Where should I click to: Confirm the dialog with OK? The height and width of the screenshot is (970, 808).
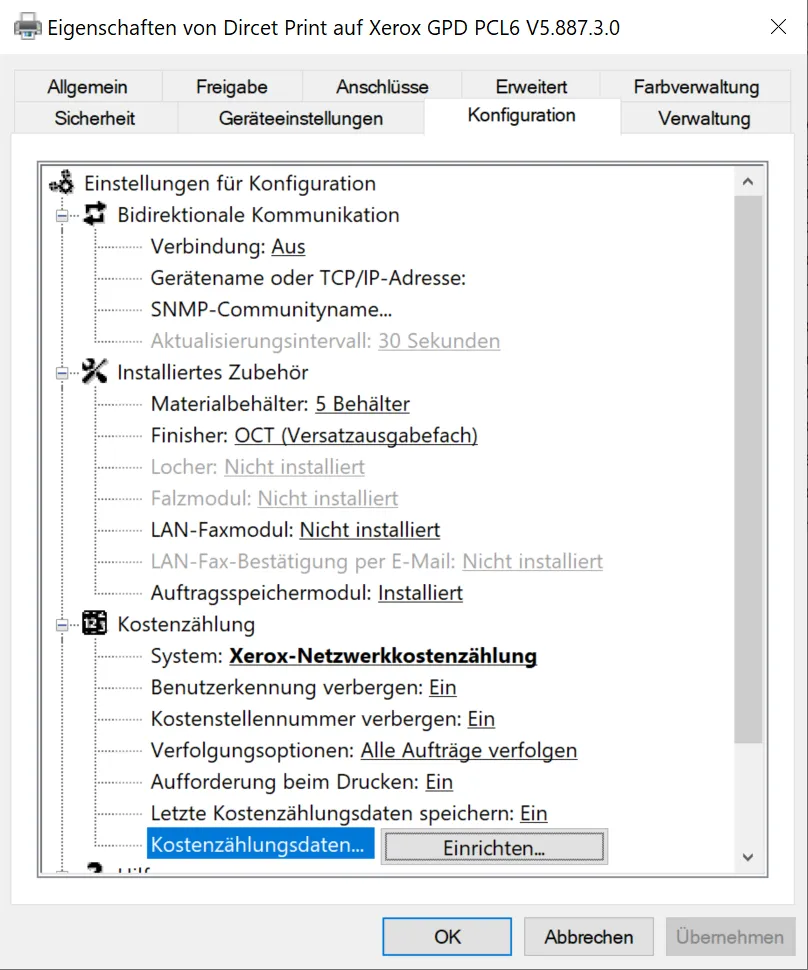tap(447, 937)
